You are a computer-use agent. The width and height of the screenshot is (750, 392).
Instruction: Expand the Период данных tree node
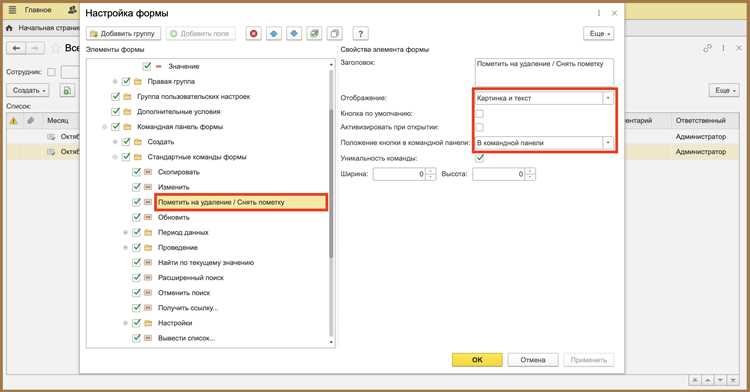click(126, 233)
